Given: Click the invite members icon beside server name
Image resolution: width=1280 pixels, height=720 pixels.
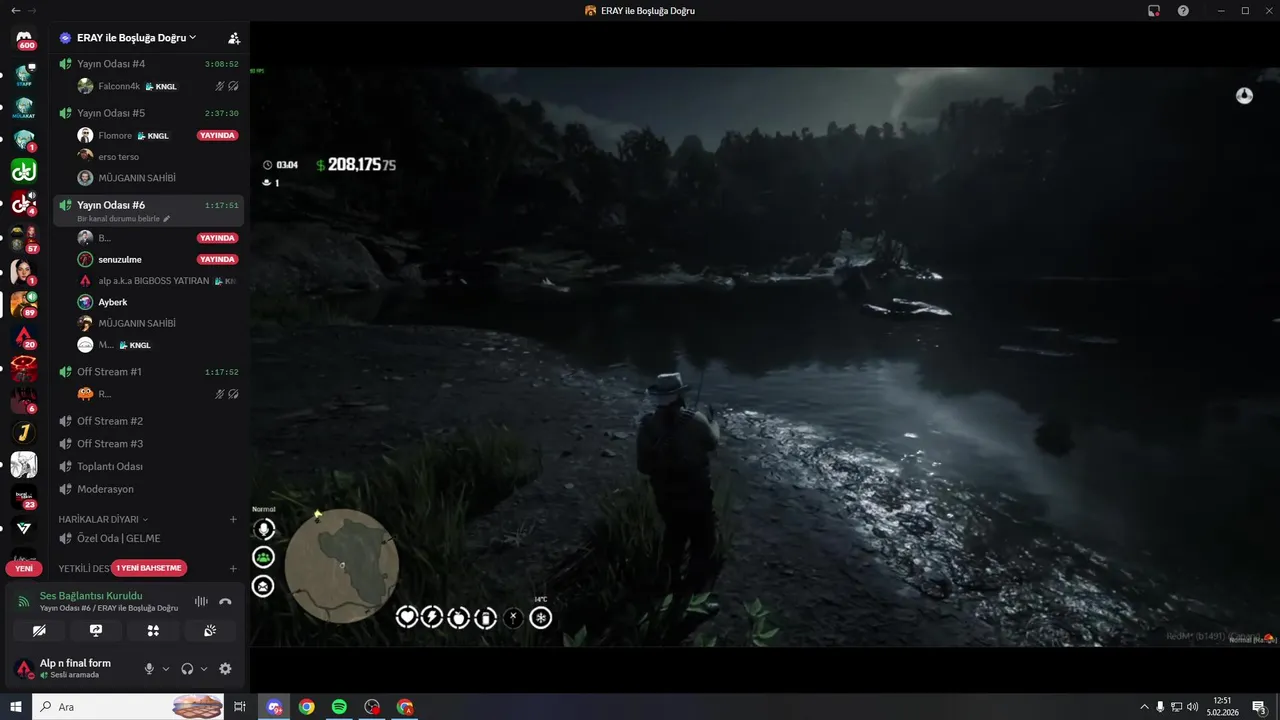Looking at the screenshot, I should 234,38.
